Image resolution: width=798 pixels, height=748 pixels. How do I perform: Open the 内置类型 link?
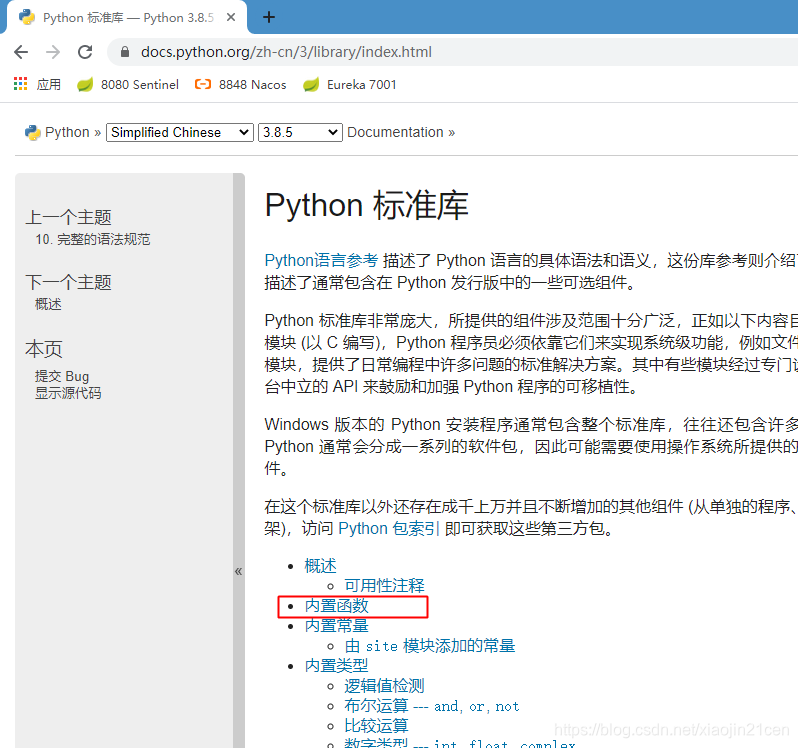tap(336, 666)
